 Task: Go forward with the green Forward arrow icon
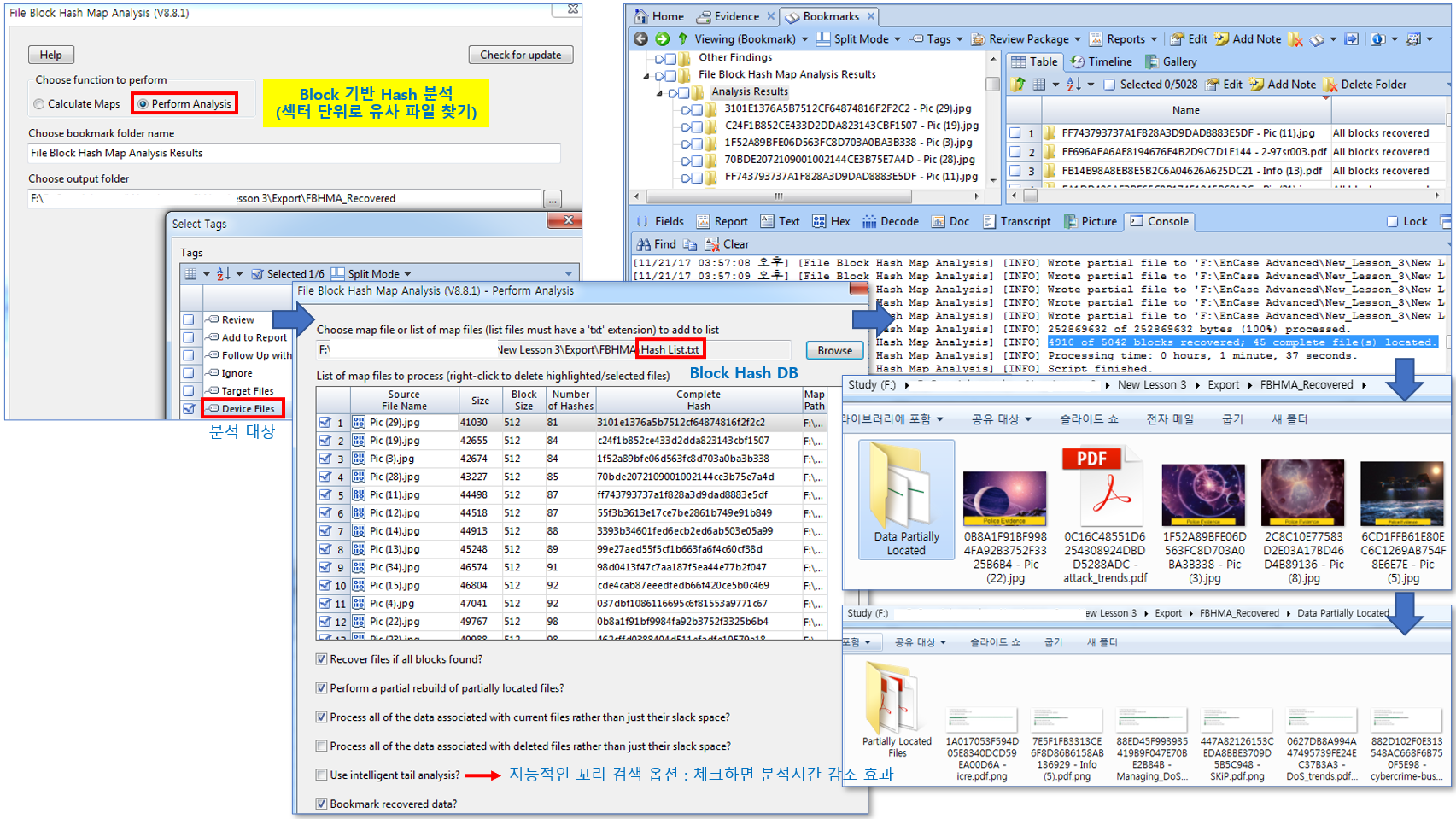[x=662, y=39]
